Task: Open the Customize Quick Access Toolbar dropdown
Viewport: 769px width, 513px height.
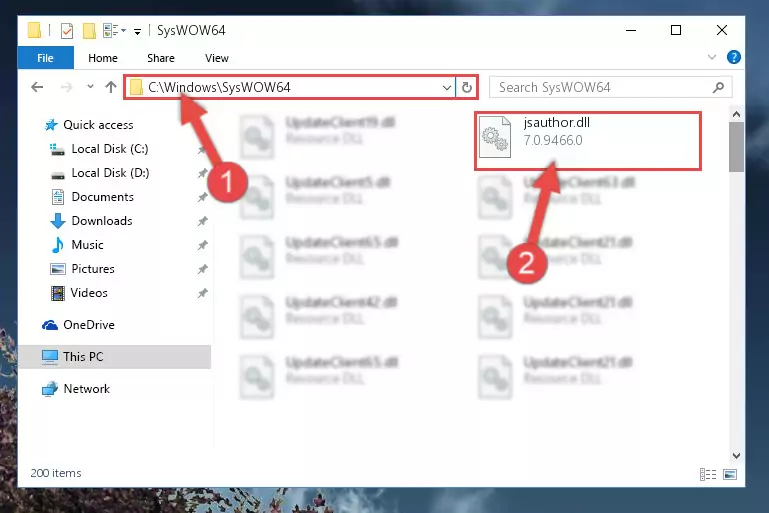Action: (138, 32)
